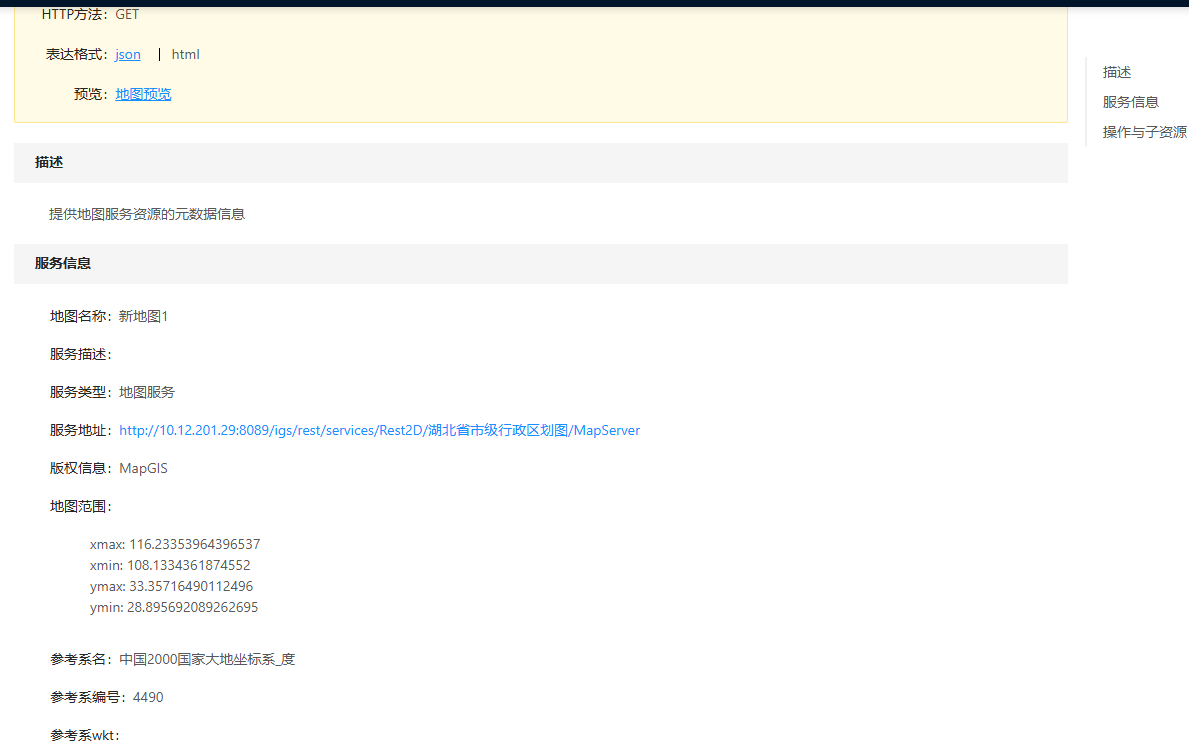The width and height of the screenshot is (1189, 748).
Task: Click the 服务信息 gray section header bar
Action: tap(540, 264)
